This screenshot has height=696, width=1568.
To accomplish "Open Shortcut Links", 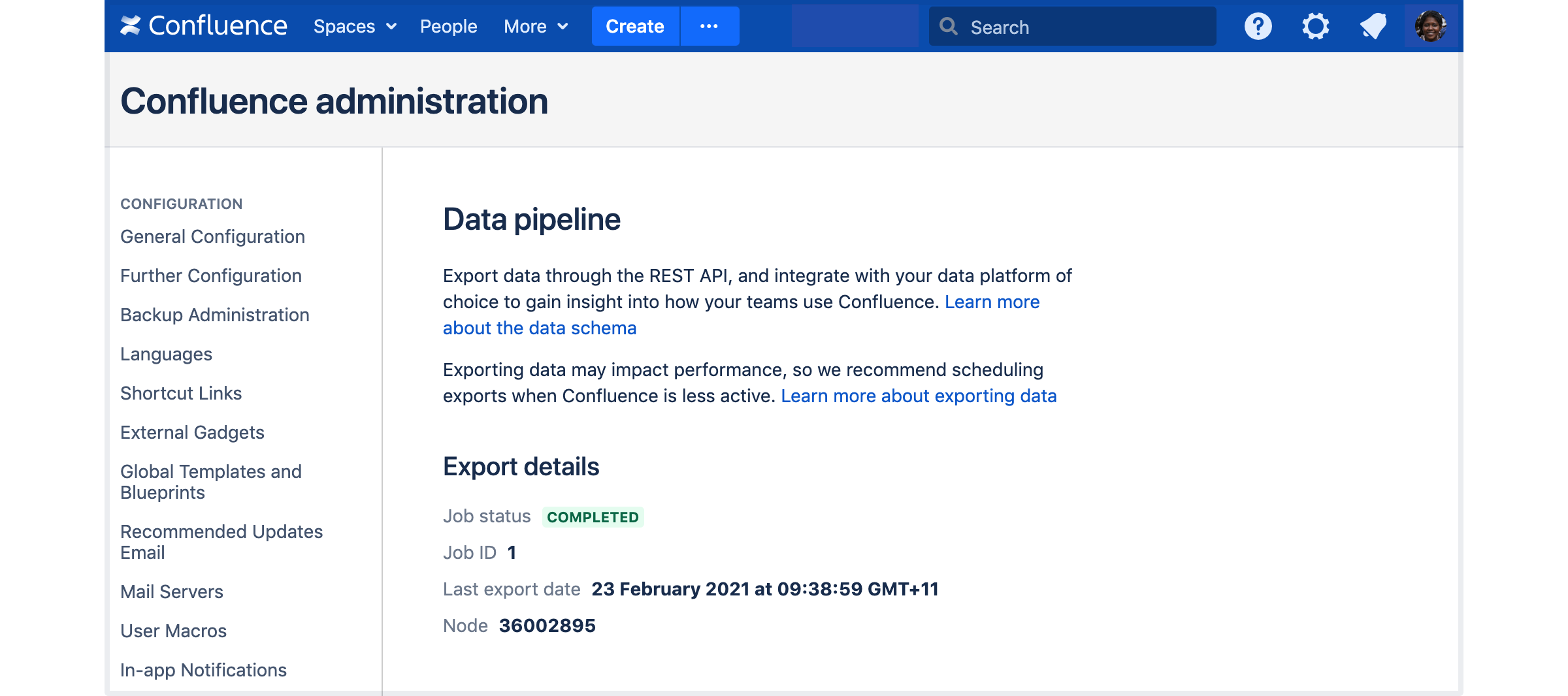I will pyautogui.click(x=181, y=393).
